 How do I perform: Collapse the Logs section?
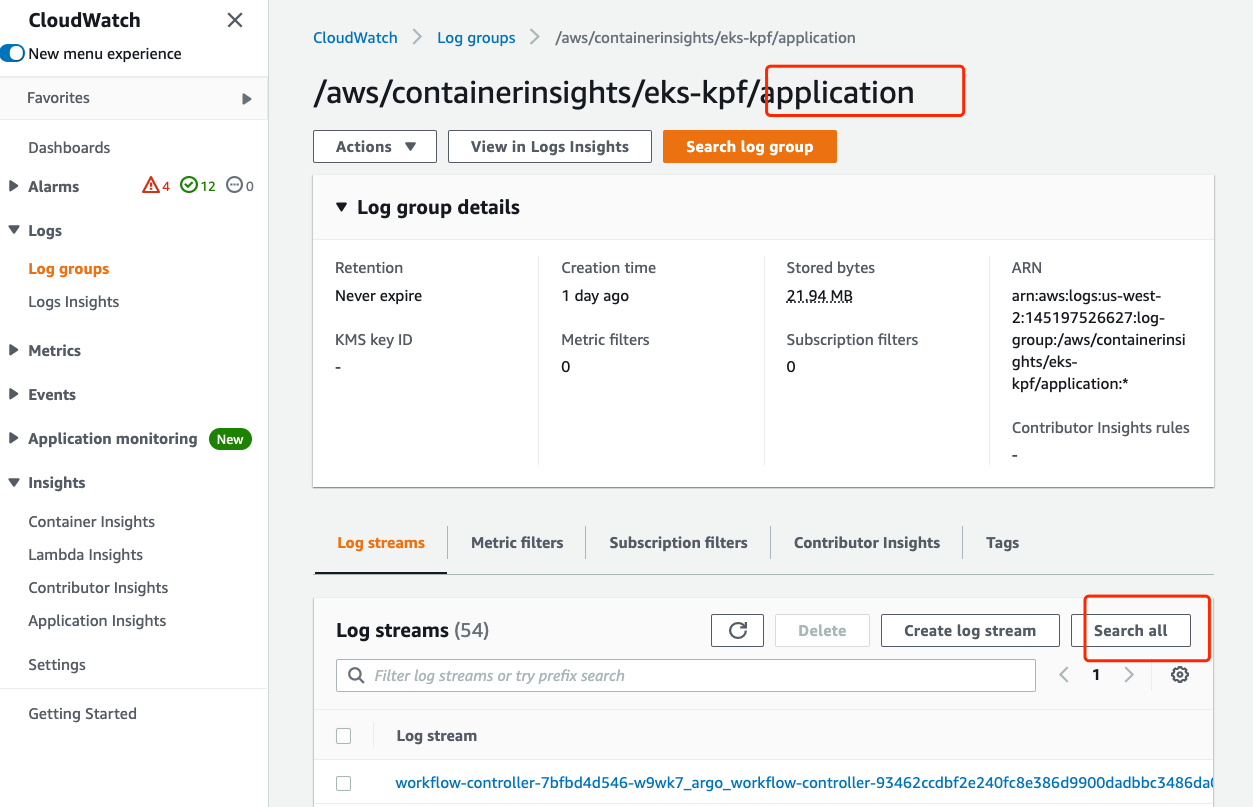(14, 230)
